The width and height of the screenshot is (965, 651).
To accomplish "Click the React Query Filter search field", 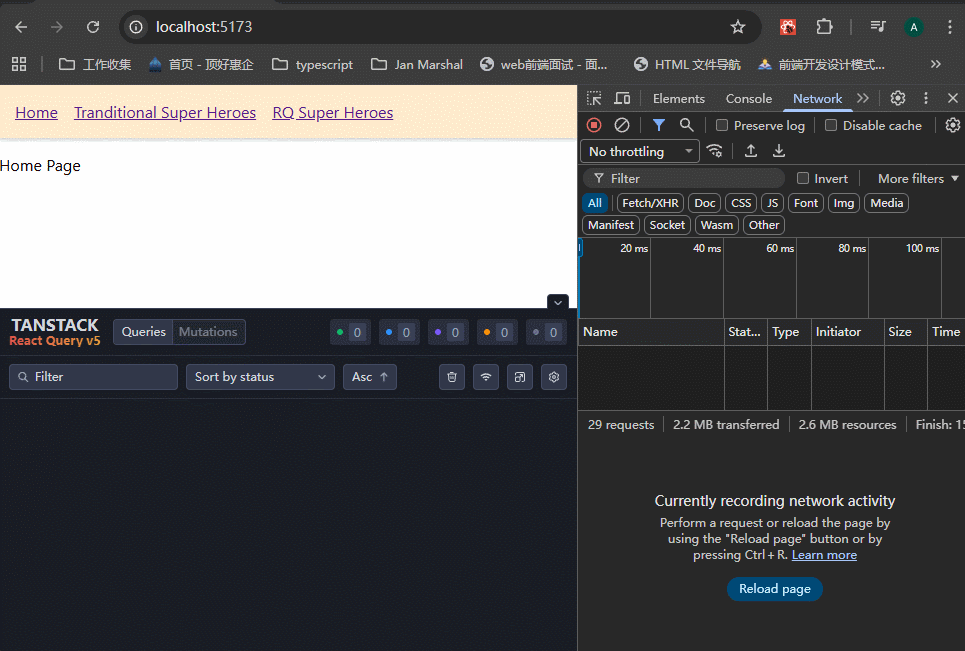I will click(94, 377).
